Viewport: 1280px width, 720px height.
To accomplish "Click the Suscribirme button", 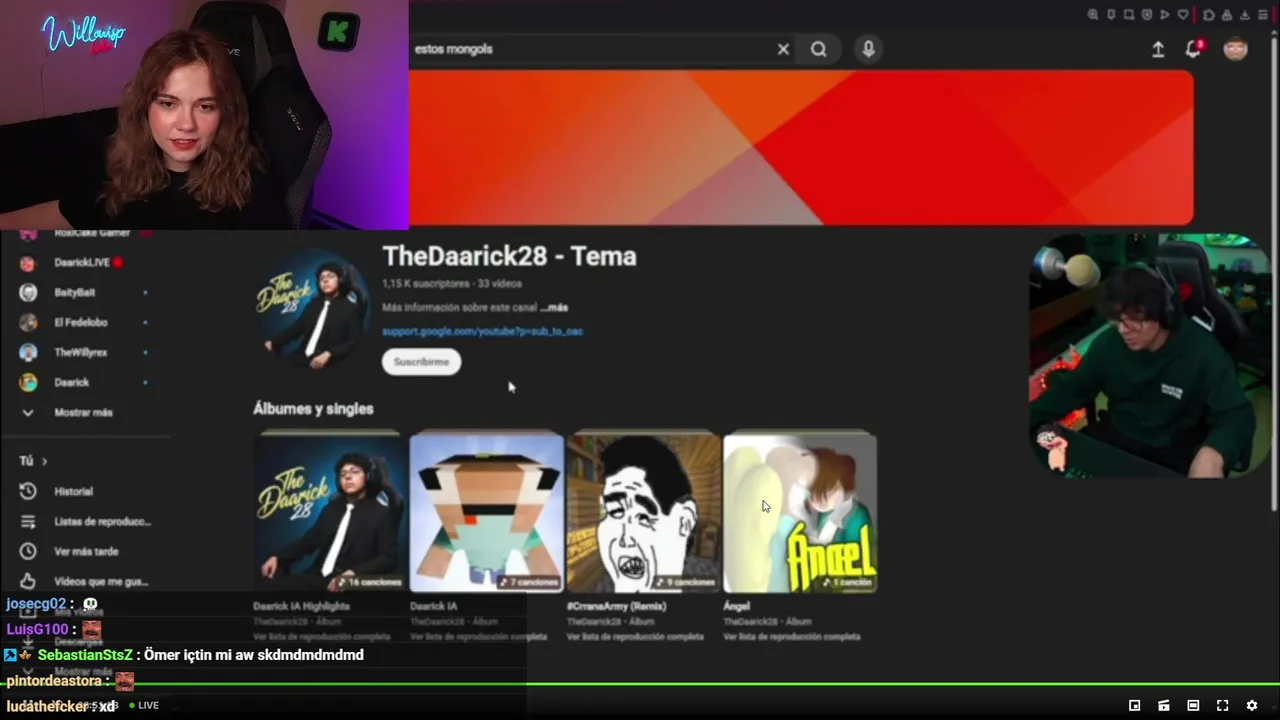I will (x=421, y=362).
